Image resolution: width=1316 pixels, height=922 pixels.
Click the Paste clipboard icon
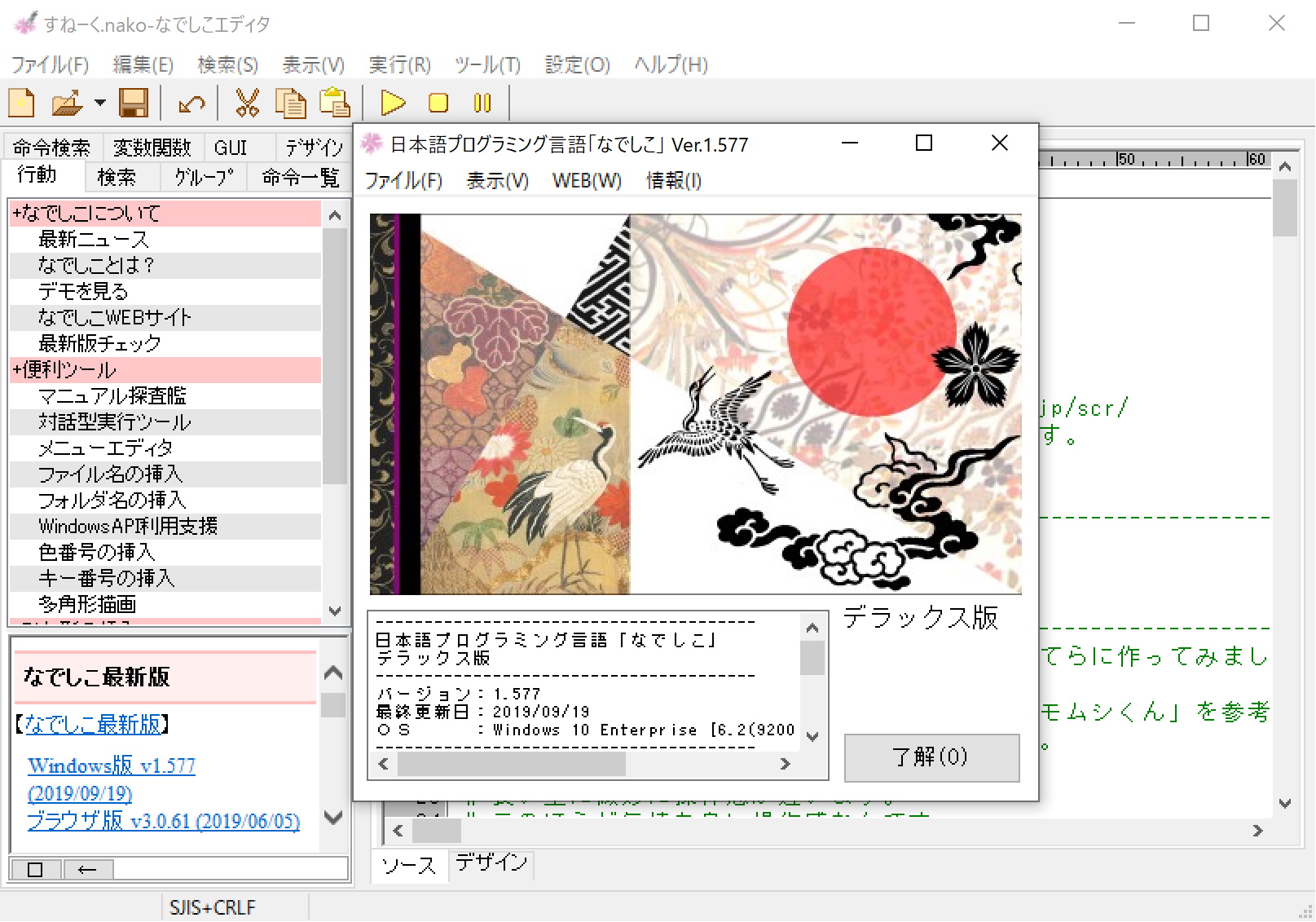[334, 103]
